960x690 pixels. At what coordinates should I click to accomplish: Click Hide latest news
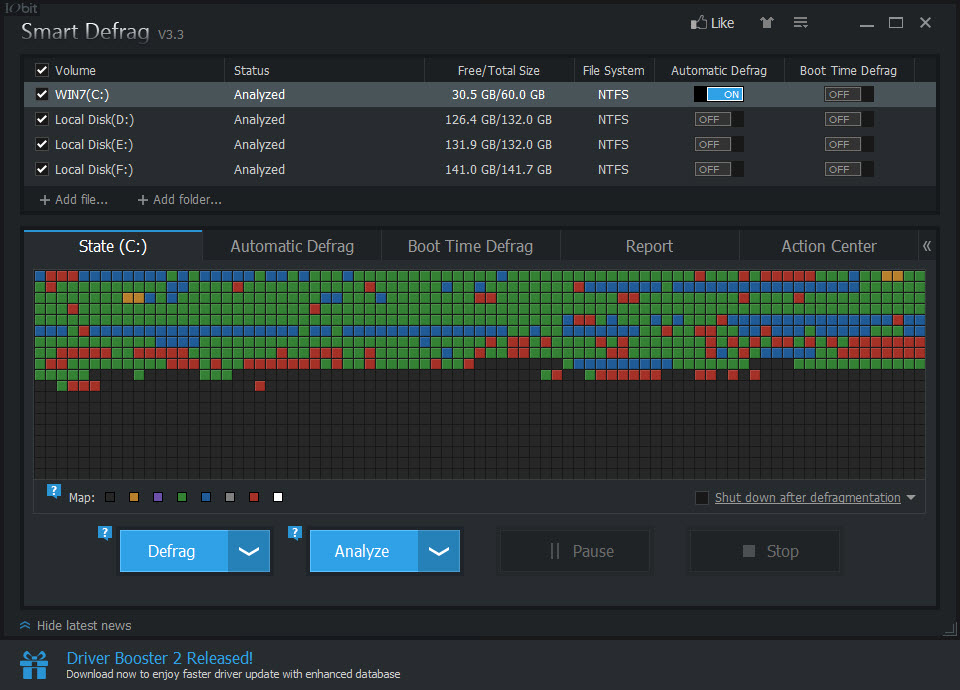(x=84, y=626)
